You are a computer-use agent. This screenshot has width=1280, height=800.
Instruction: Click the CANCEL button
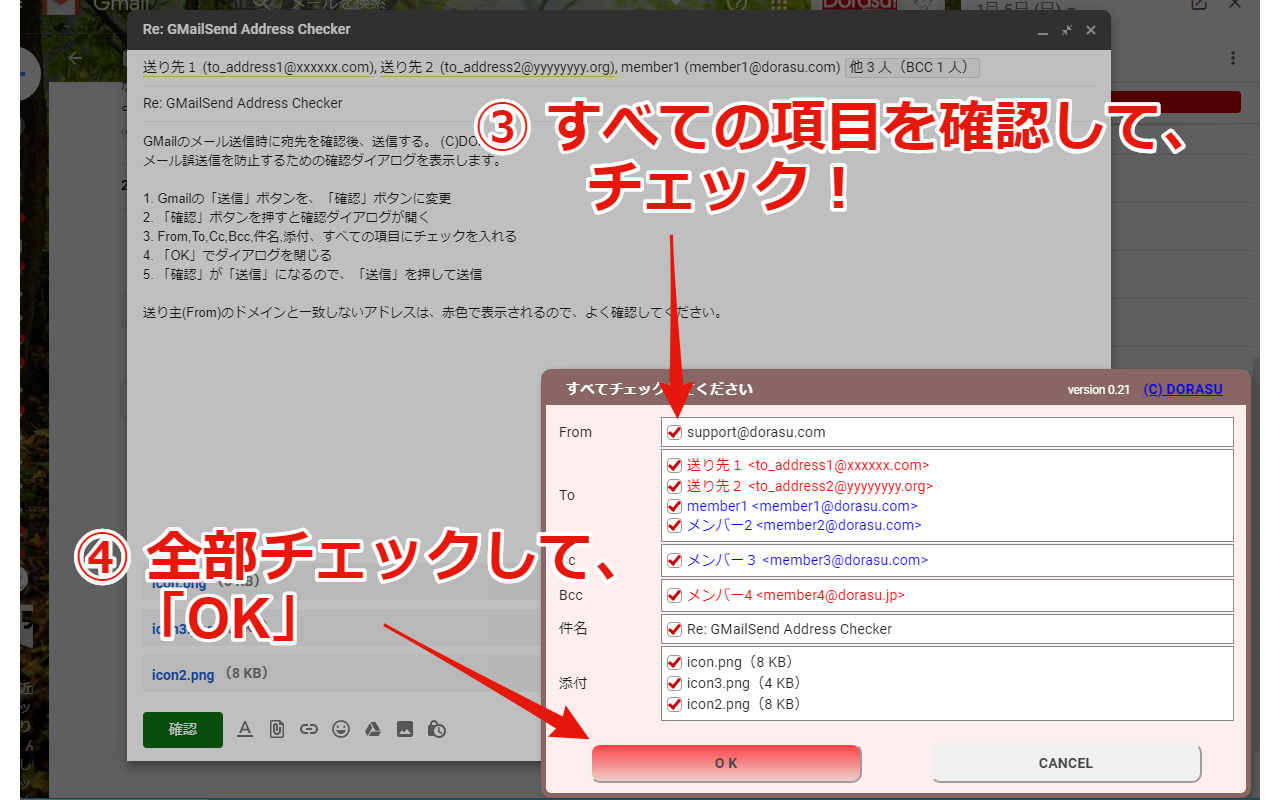[x=1066, y=763]
